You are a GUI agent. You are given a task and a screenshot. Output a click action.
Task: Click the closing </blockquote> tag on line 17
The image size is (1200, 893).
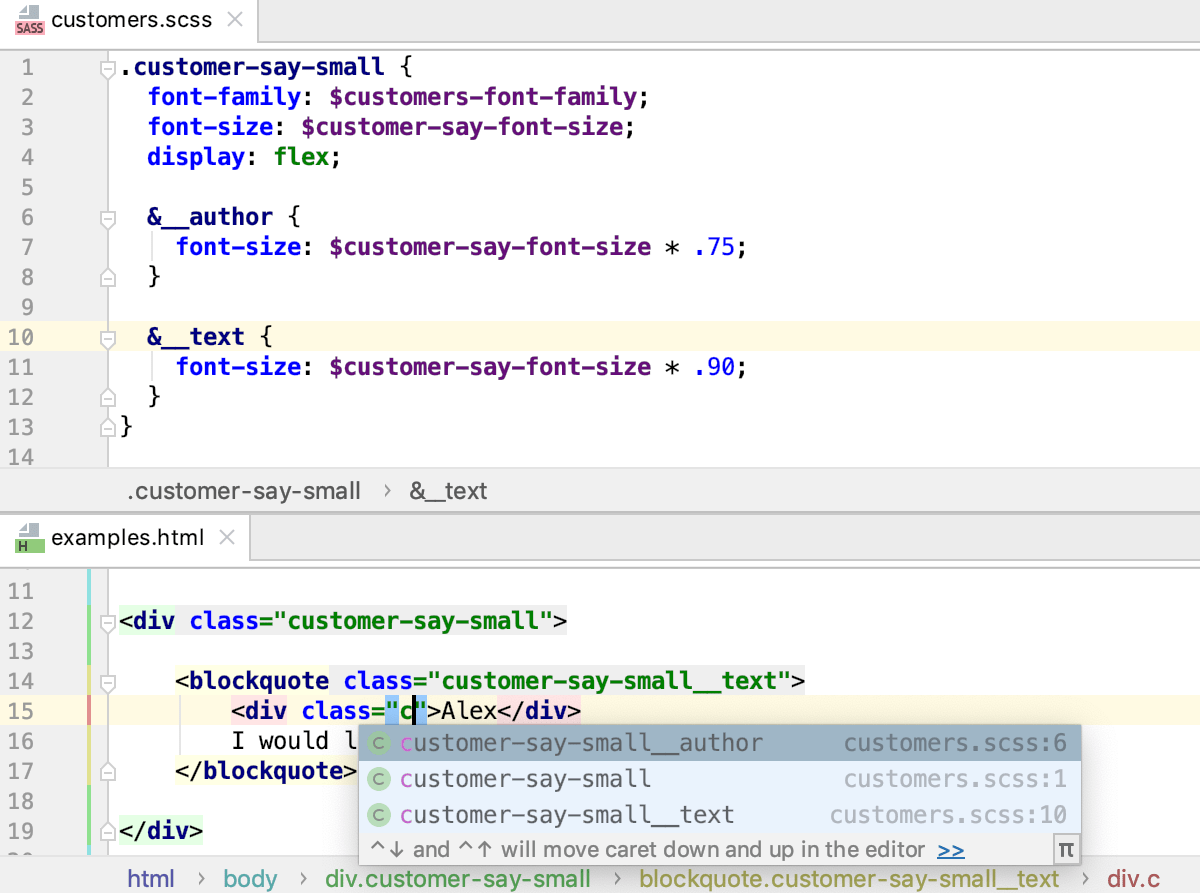click(266, 771)
